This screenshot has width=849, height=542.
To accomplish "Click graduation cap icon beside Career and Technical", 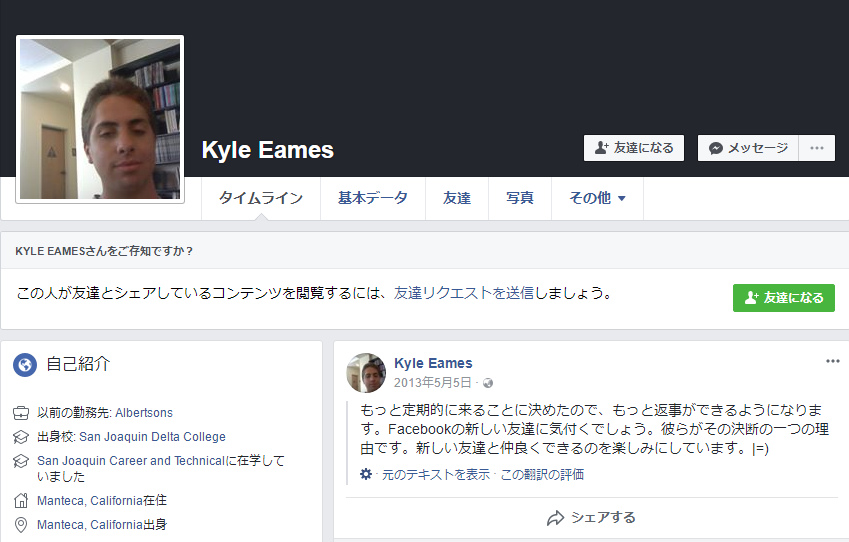I will click(21, 461).
